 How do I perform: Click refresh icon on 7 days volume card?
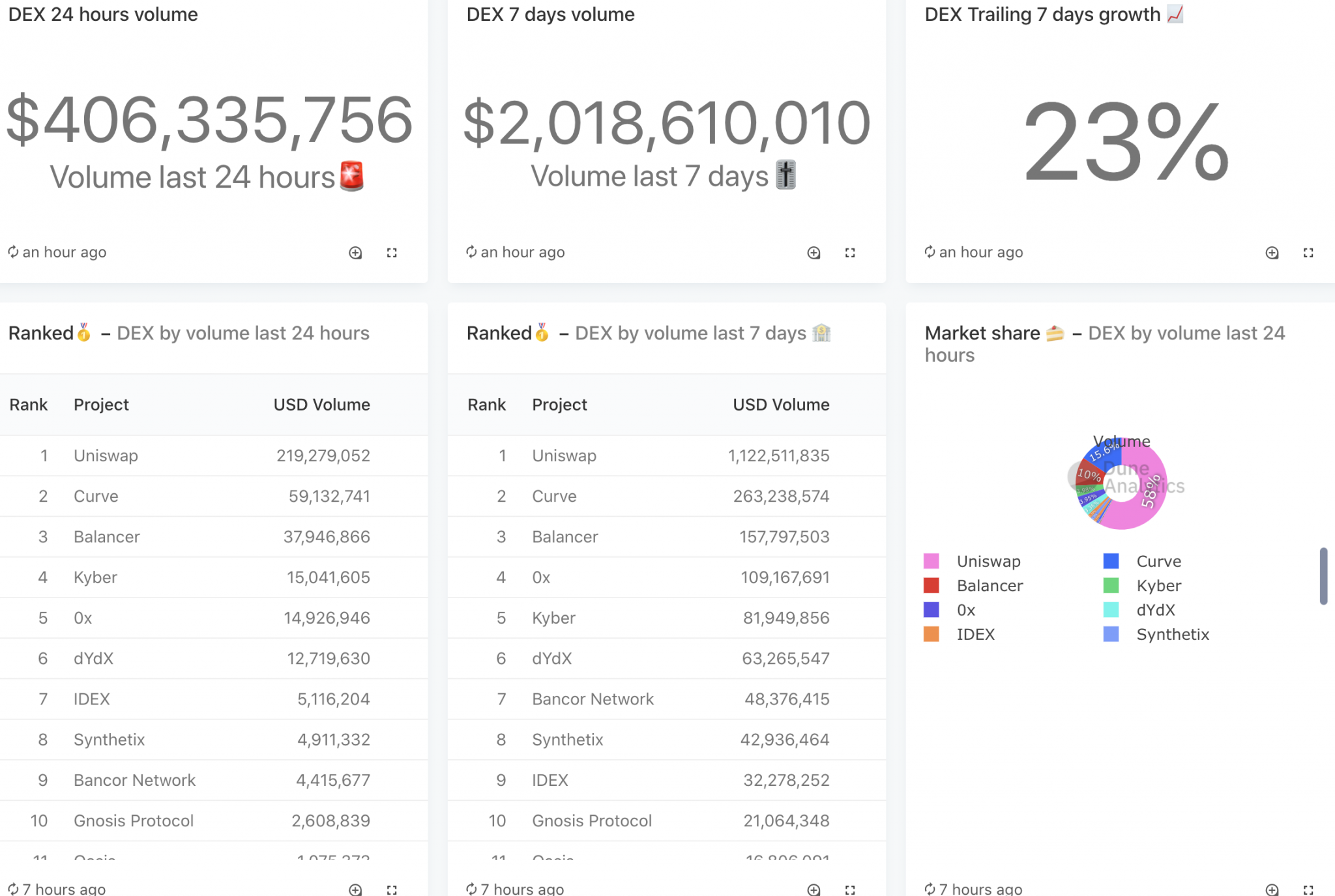(471, 252)
